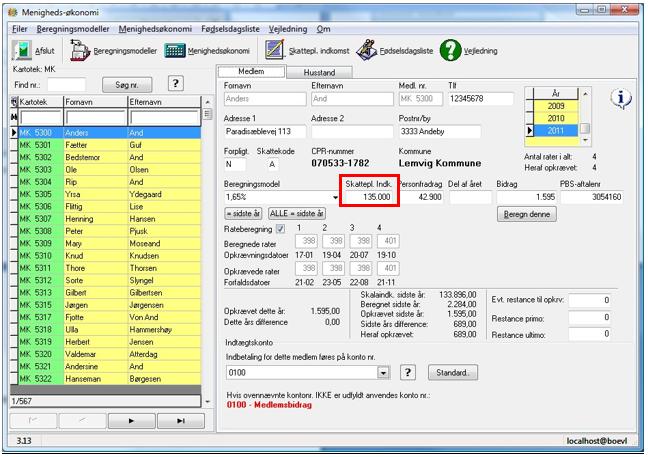This screenshot has width=648, height=457.
Task: Click question mark next to konto dropdown
Action: pos(408,373)
